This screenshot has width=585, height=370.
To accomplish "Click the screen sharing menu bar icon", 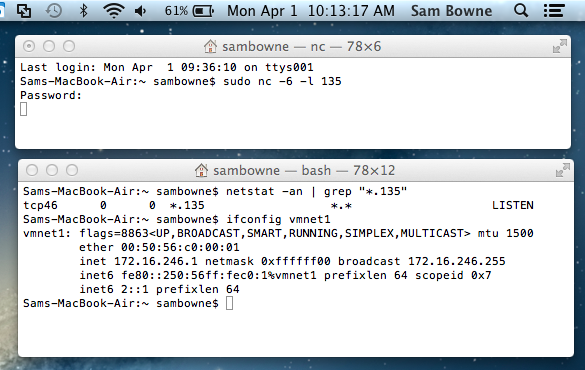I will click(24, 10).
